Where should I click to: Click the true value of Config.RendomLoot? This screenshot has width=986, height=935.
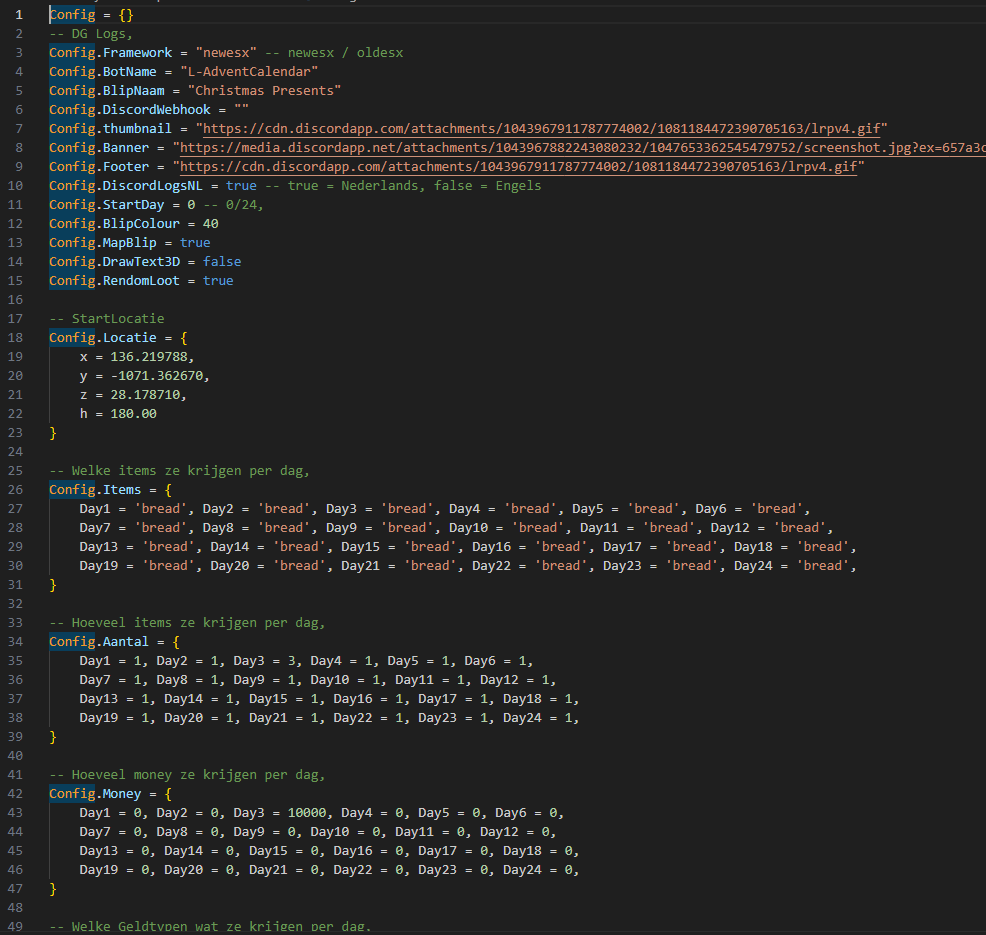pos(218,280)
